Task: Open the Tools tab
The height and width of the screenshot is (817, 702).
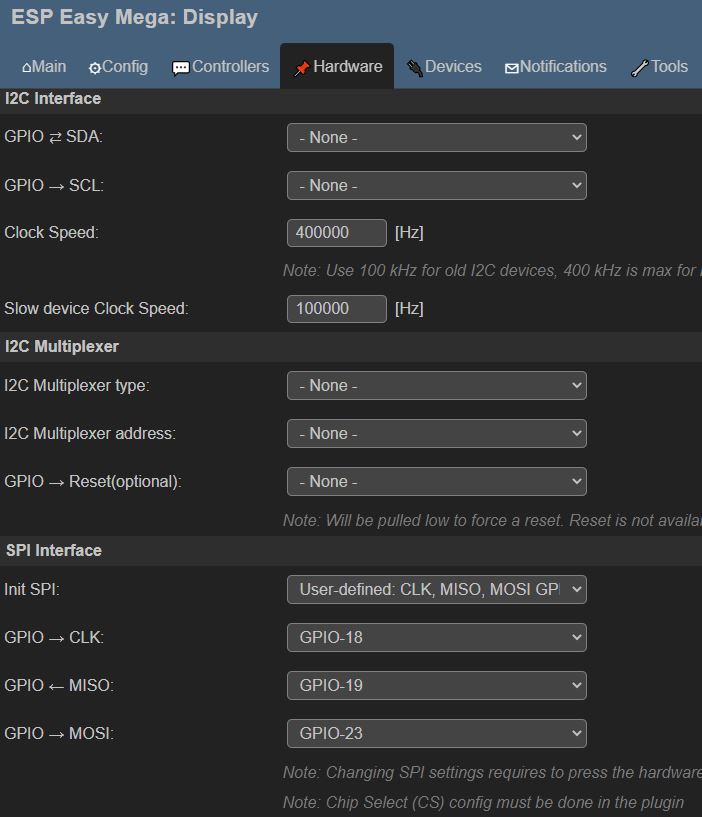Action: 660,67
